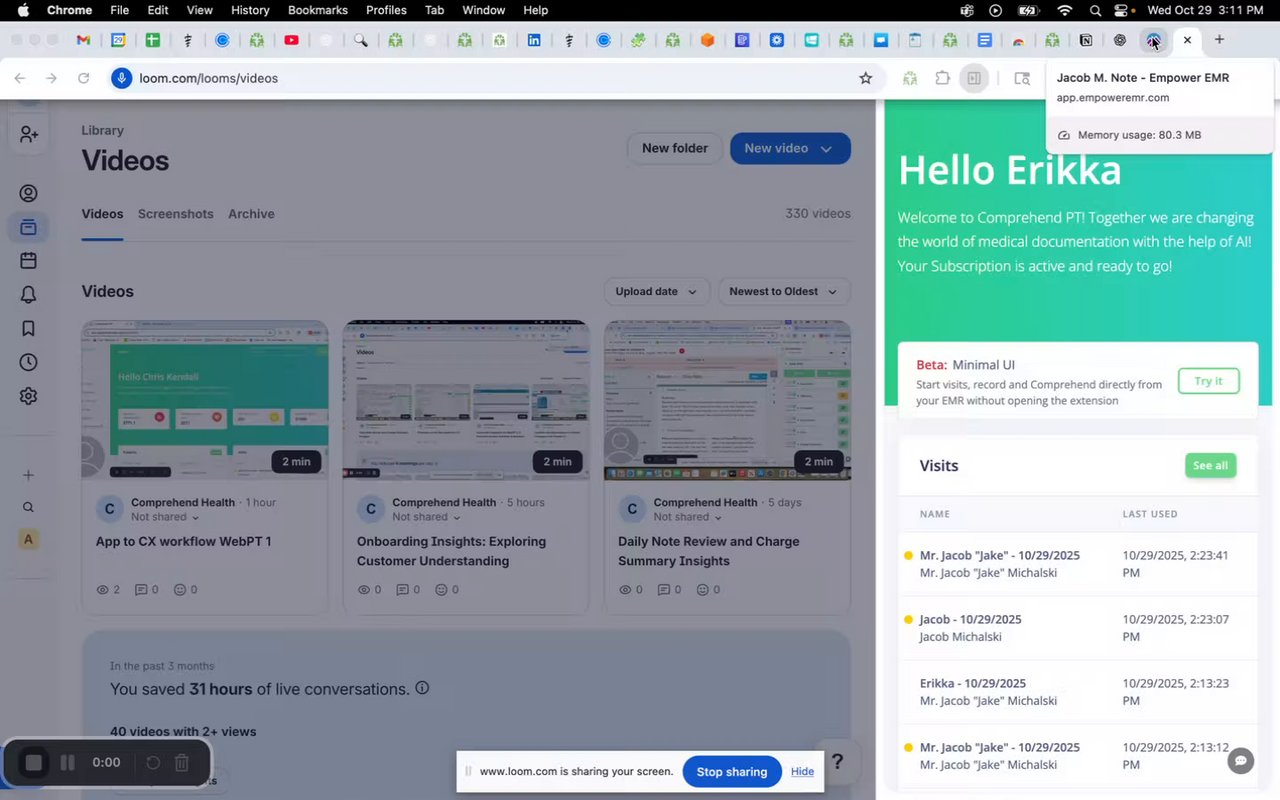Switch to the LinkedIn tab
This screenshot has width=1280, height=800.
(x=534, y=40)
